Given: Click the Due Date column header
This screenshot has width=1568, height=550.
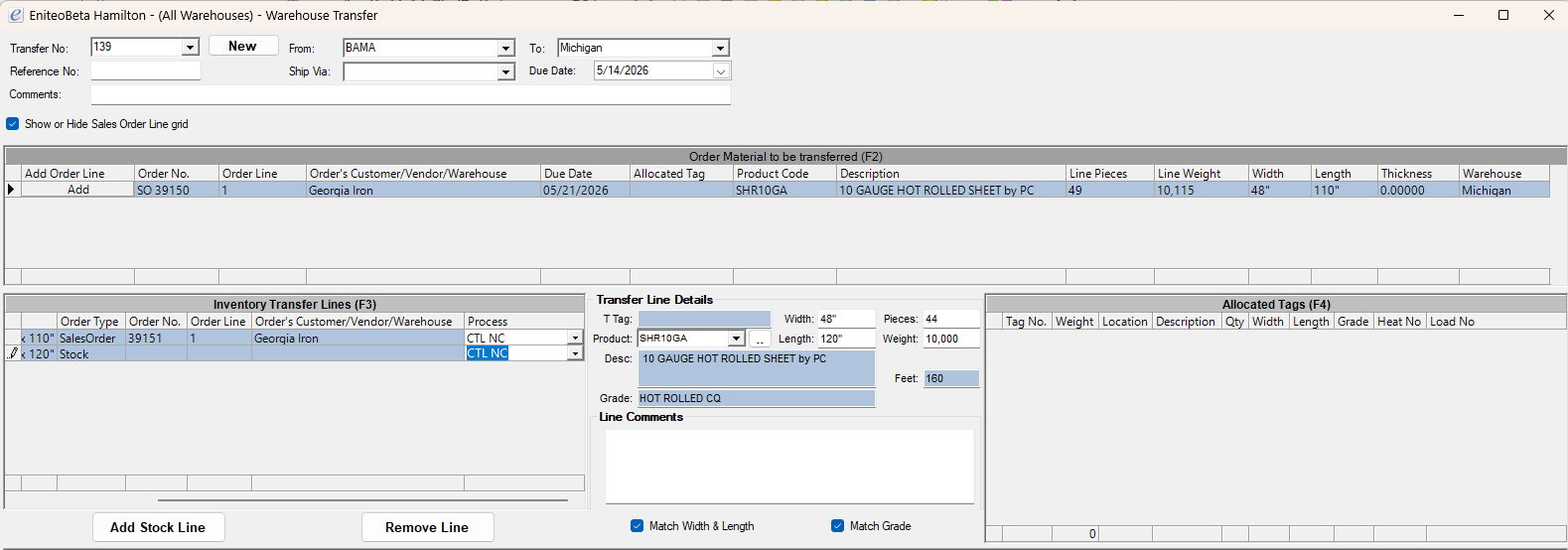Looking at the screenshot, I should (585, 173).
